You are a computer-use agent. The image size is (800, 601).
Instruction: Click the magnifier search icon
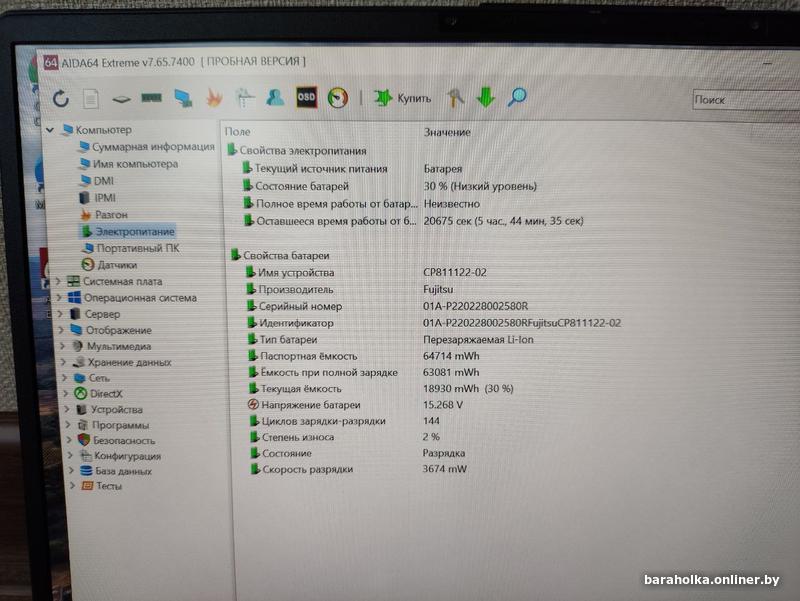[x=517, y=96]
